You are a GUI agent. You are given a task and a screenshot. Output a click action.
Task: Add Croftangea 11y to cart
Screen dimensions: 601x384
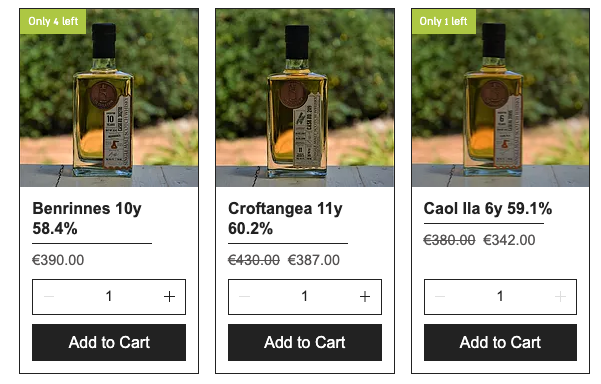click(x=305, y=342)
